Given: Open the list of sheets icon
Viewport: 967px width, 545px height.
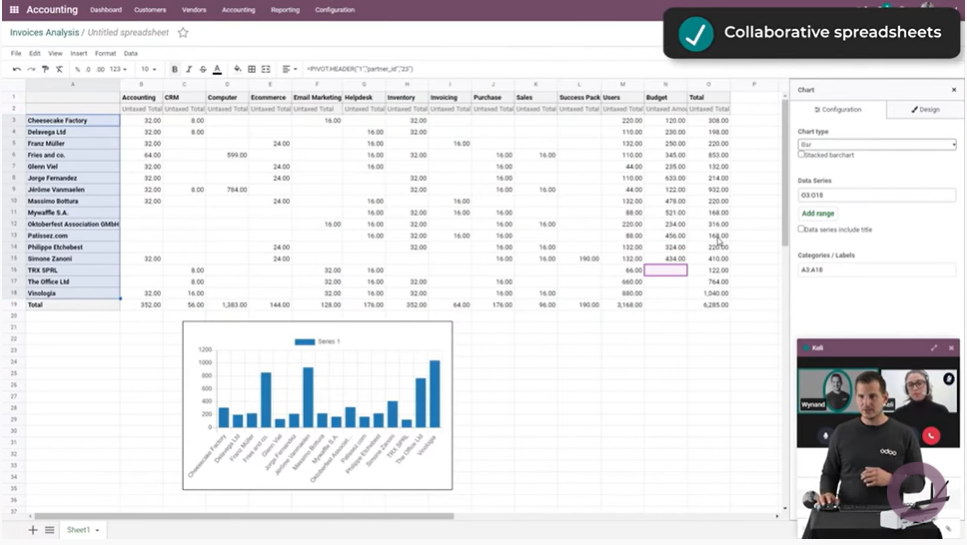Looking at the screenshot, I should click(x=49, y=530).
